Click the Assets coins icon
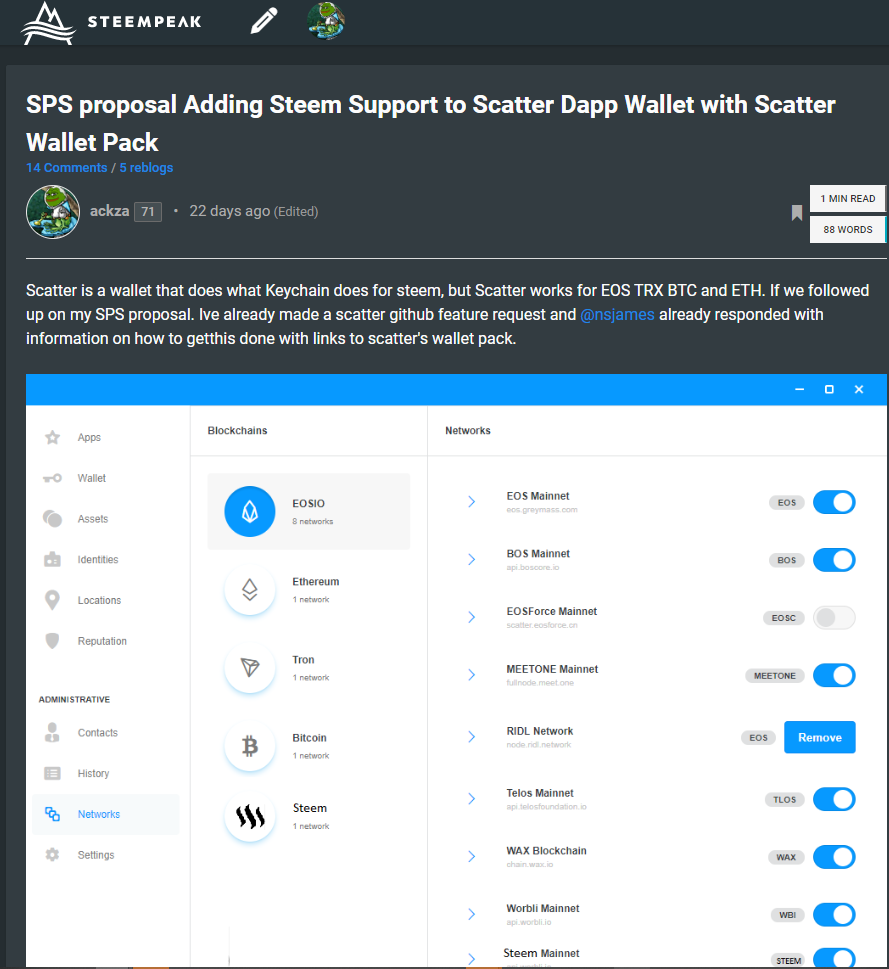The width and height of the screenshot is (889, 969). [53, 518]
